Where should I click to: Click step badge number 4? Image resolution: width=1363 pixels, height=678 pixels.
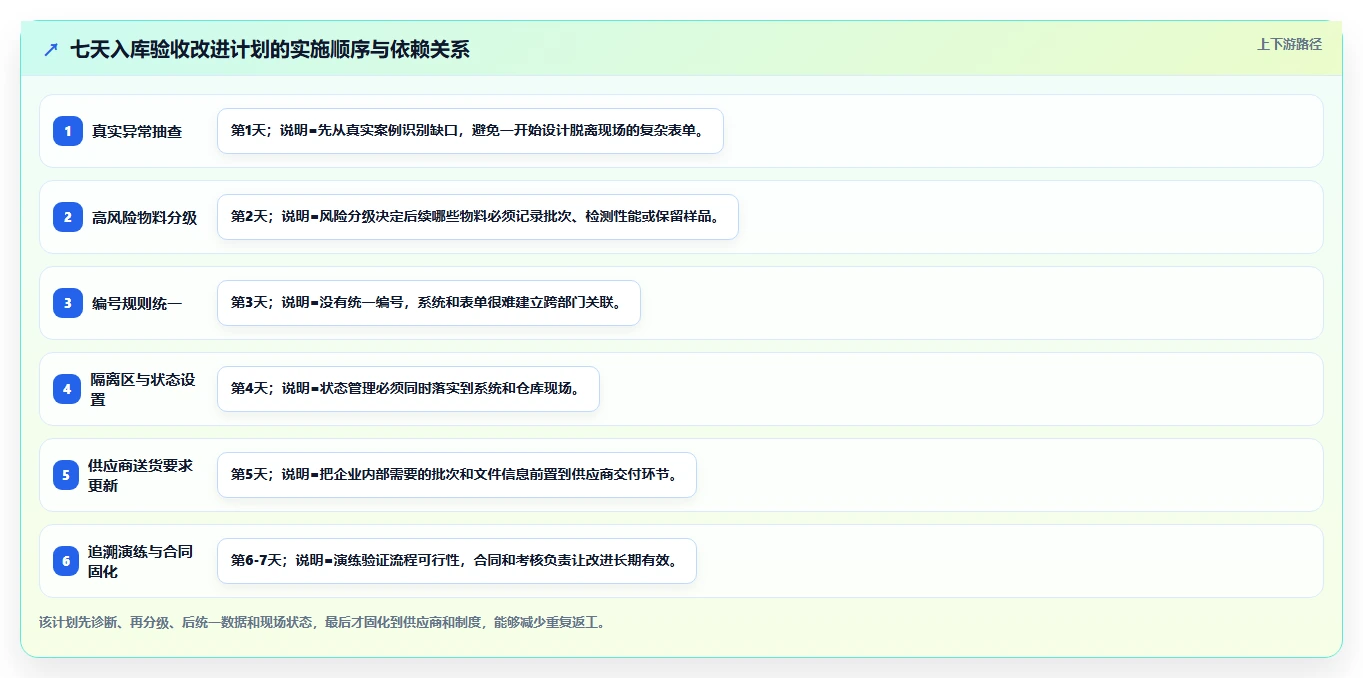[67, 389]
